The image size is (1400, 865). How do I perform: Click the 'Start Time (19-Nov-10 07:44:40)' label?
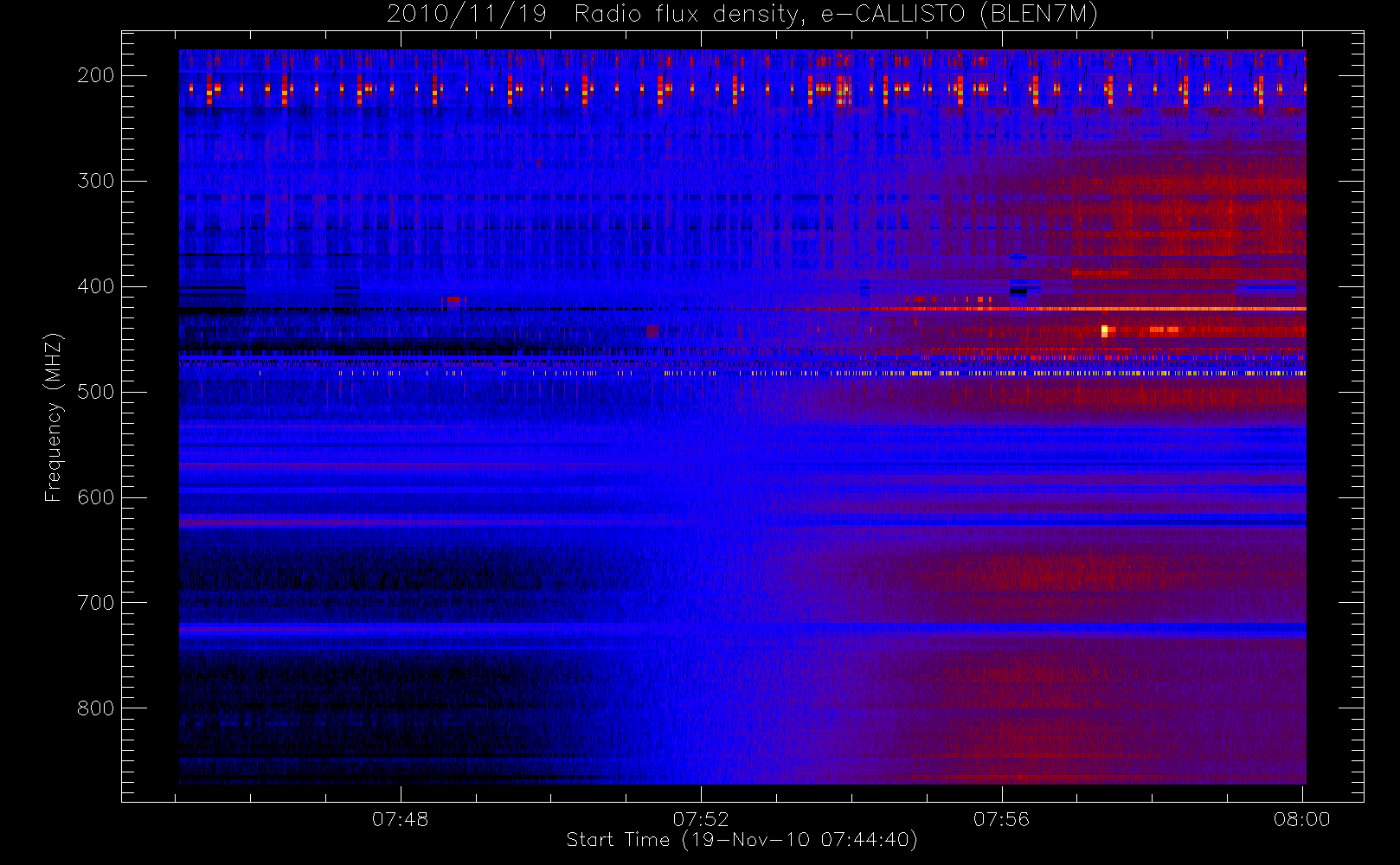coord(742,840)
